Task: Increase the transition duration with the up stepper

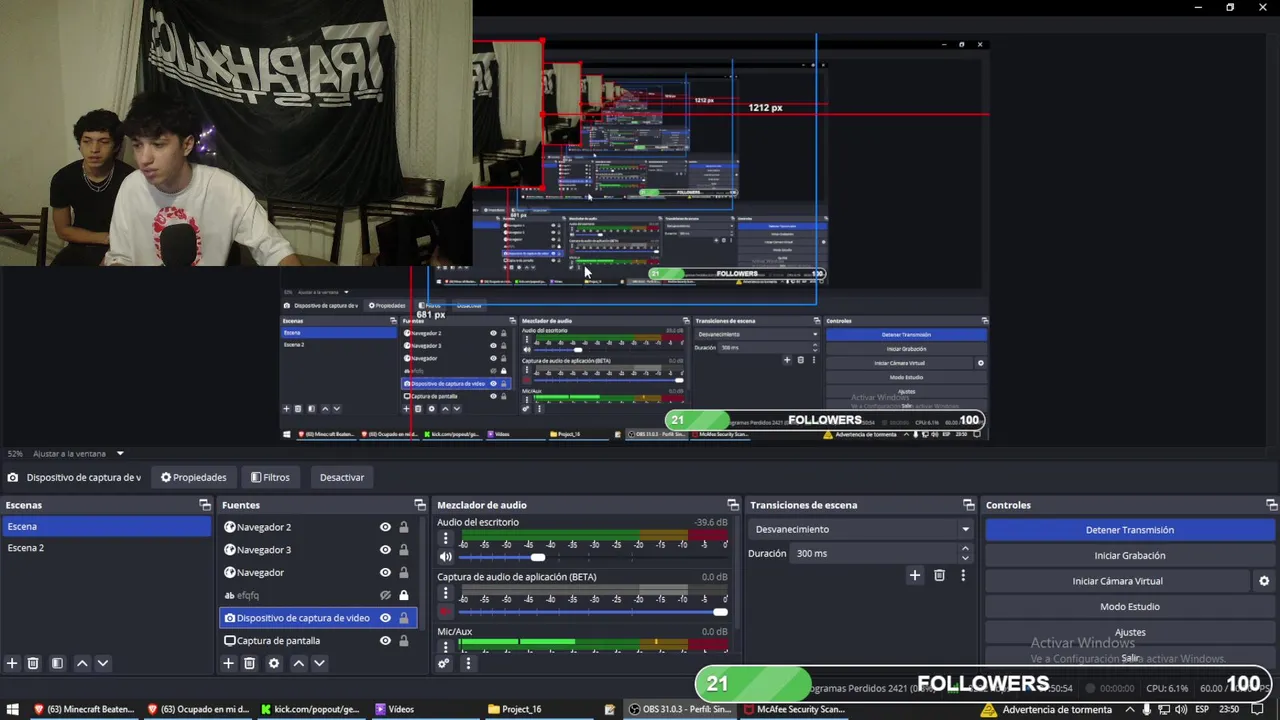Action: tap(965, 548)
